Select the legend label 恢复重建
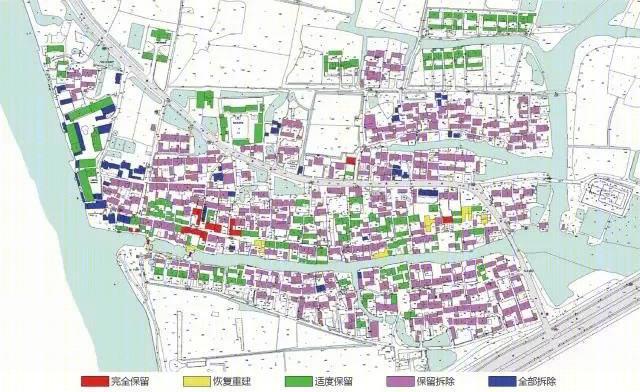This screenshot has width=640, height=392. (231, 382)
